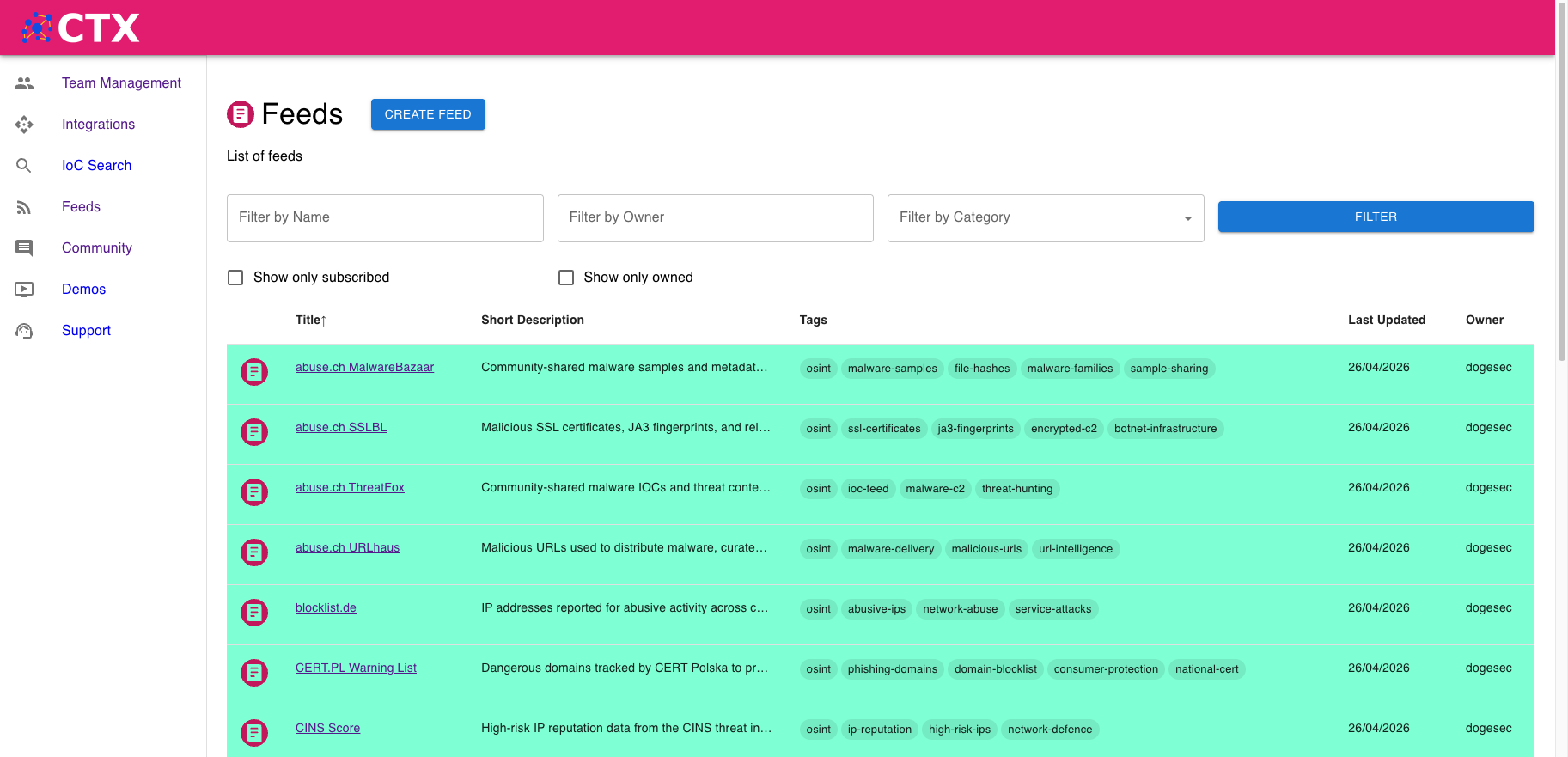Viewport: 1568px width, 757px height.
Task: Click the file-hashes tag
Action: pos(982,369)
